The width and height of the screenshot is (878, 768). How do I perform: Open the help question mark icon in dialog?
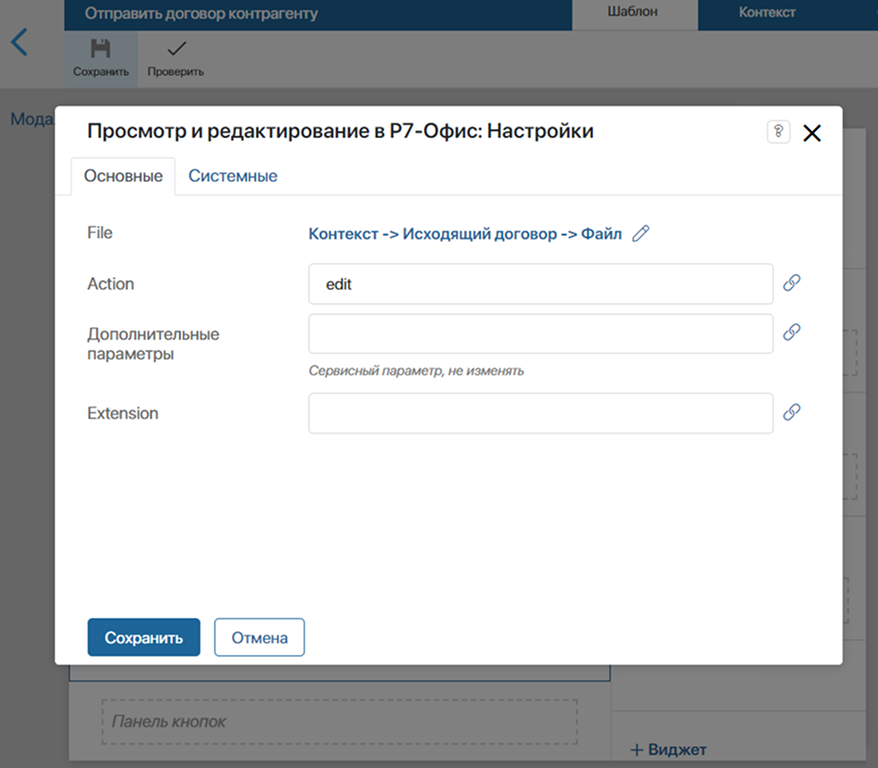click(778, 131)
